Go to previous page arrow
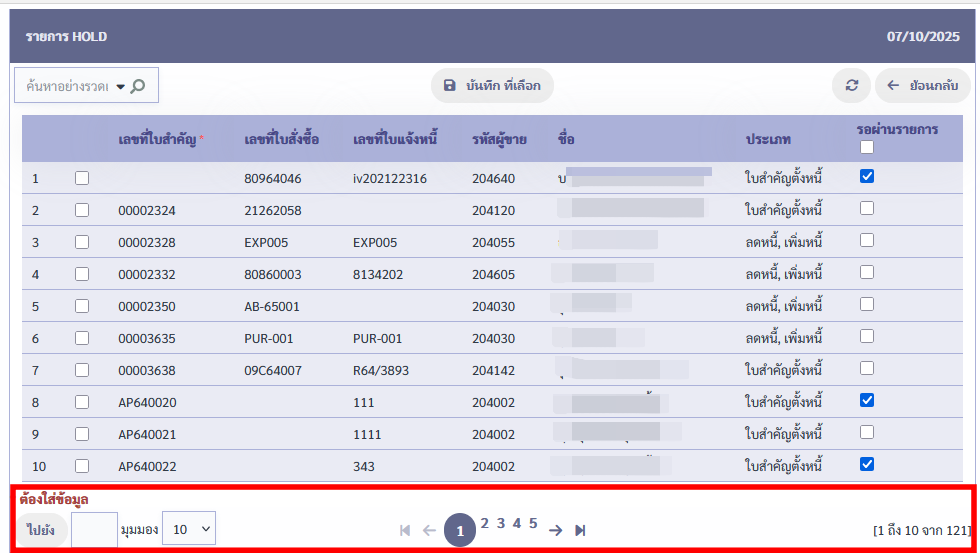This screenshot has width=980, height=553. pyautogui.click(x=429, y=530)
